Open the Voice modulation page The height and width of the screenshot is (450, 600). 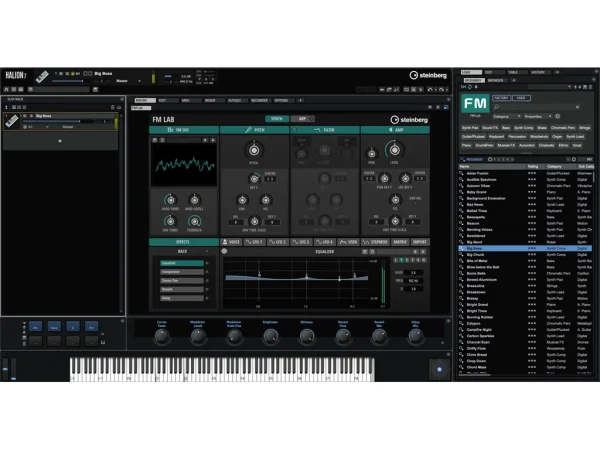(x=231, y=241)
